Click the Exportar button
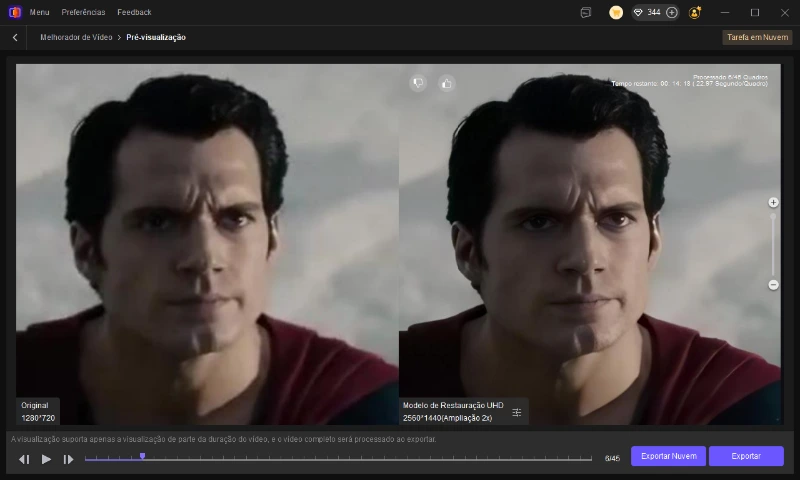Screen dimensions: 800x480 [x=746, y=456]
